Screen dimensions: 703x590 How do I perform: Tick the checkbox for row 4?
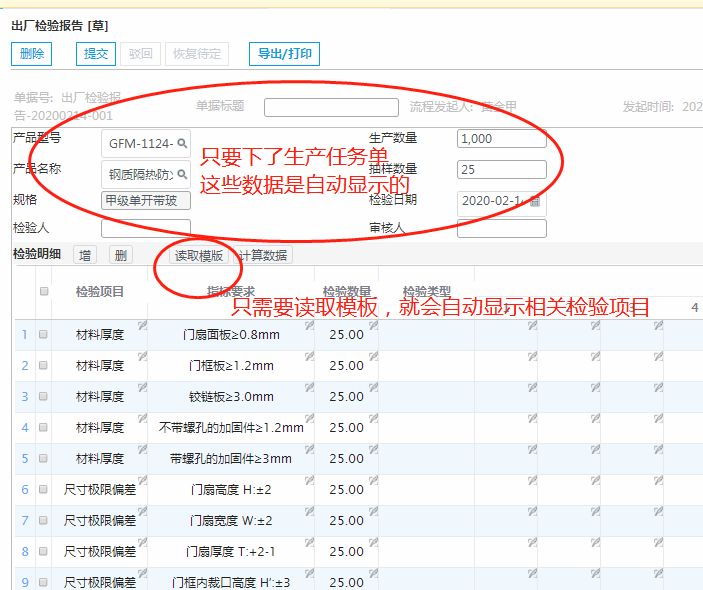pyautogui.click(x=43, y=428)
